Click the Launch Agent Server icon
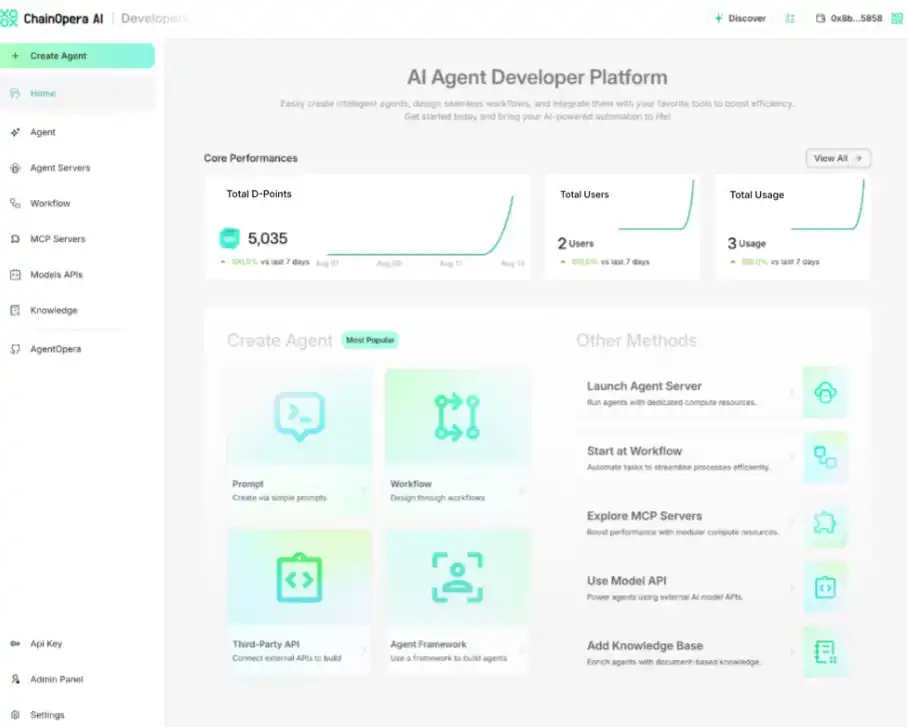The width and height of the screenshot is (907, 727). (825, 392)
